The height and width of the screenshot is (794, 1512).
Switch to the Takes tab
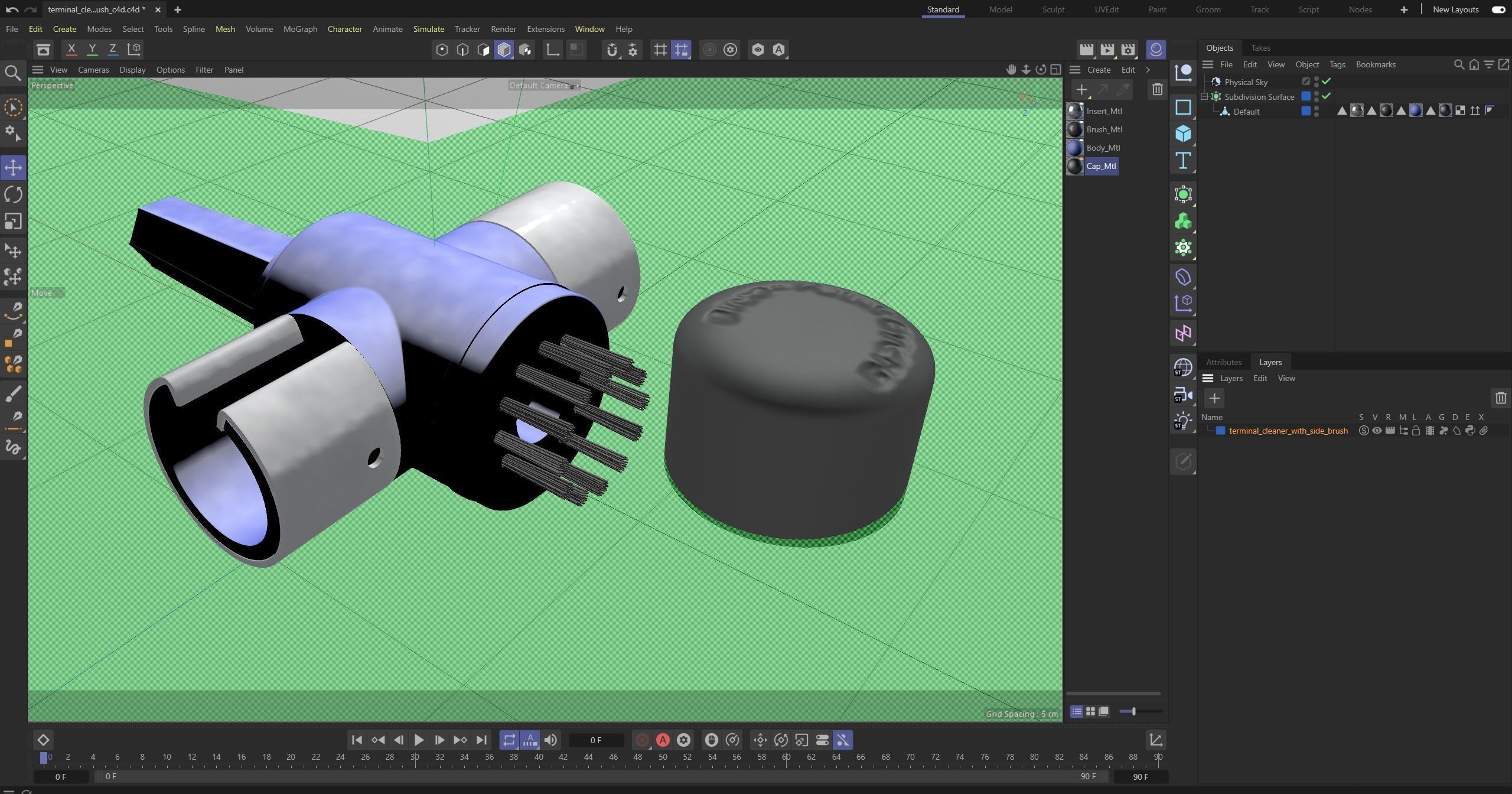click(1260, 48)
